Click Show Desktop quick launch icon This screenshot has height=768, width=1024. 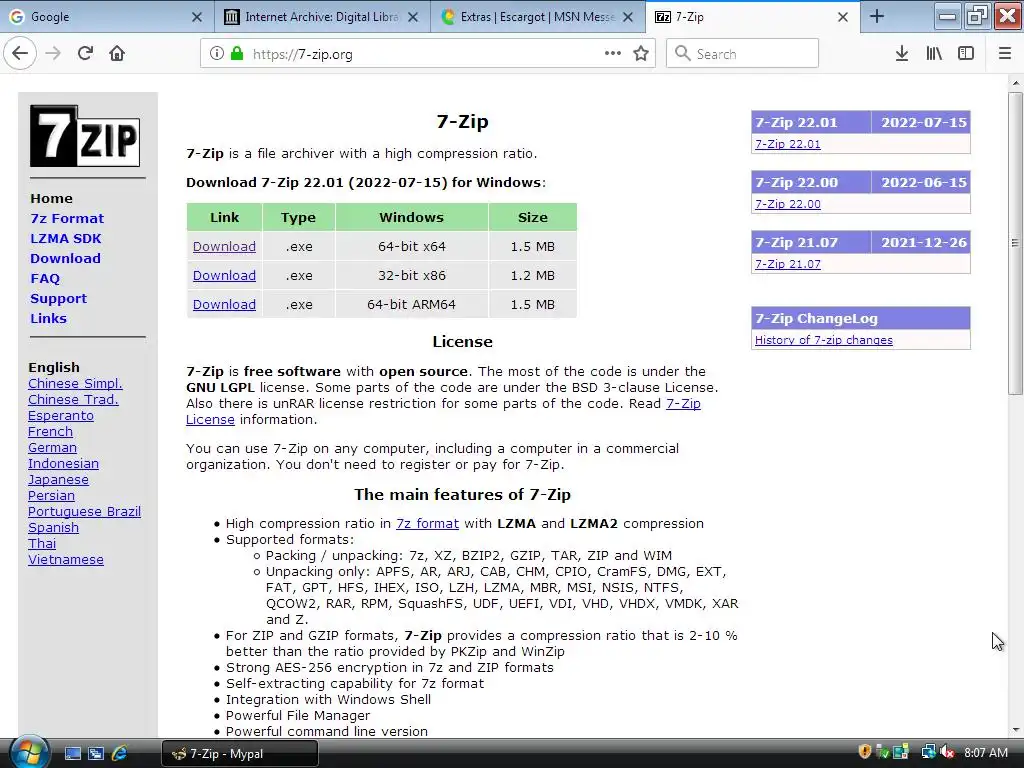coord(72,754)
